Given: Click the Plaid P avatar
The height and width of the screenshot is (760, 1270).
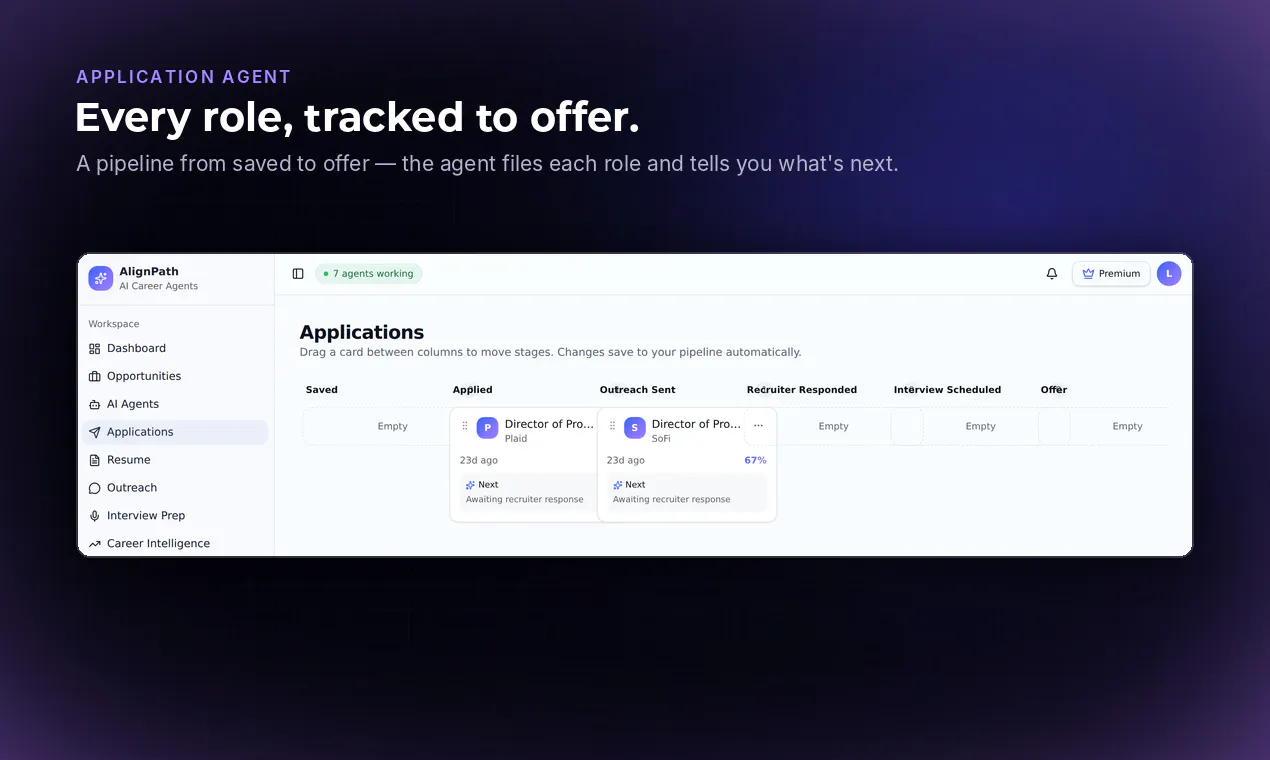Looking at the screenshot, I should (487, 428).
